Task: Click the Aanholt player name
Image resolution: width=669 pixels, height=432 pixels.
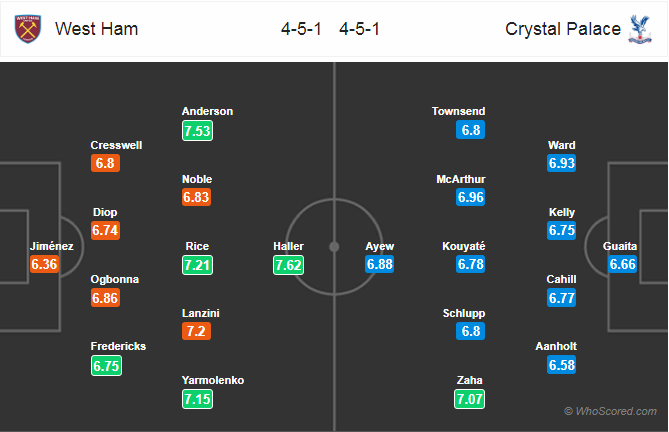Action: (x=556, y=346)
